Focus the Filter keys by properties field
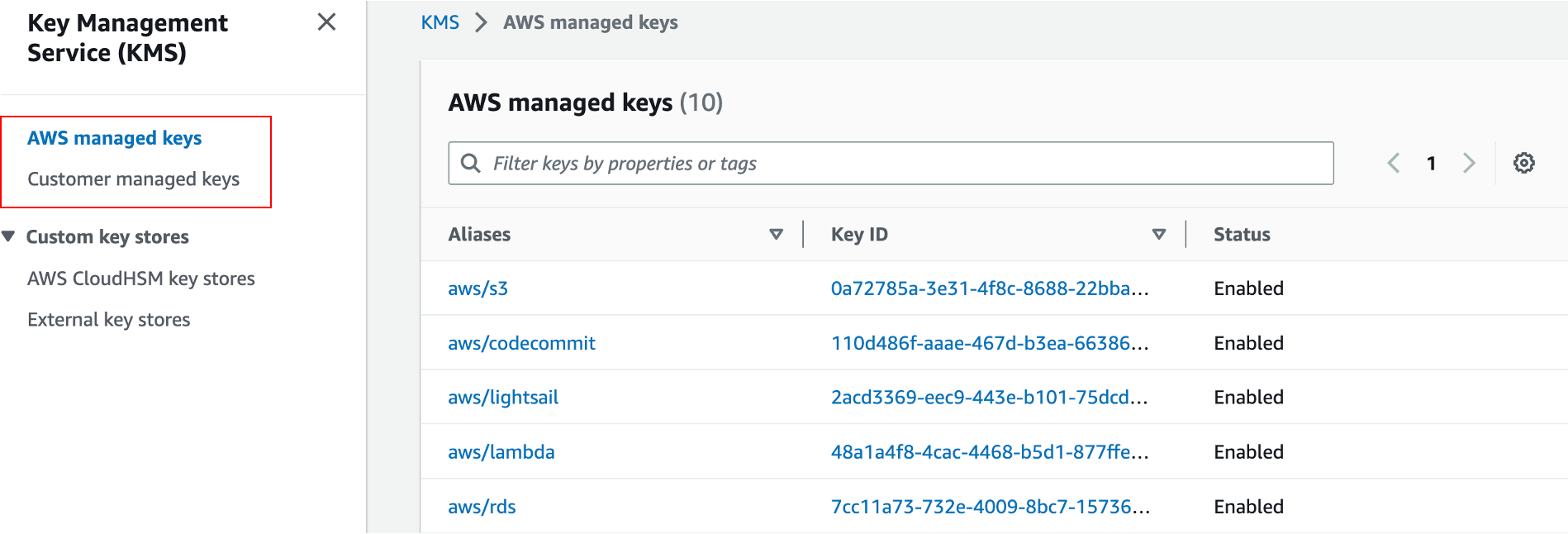Screen dimensions: 1568x534 coord(891,163)
